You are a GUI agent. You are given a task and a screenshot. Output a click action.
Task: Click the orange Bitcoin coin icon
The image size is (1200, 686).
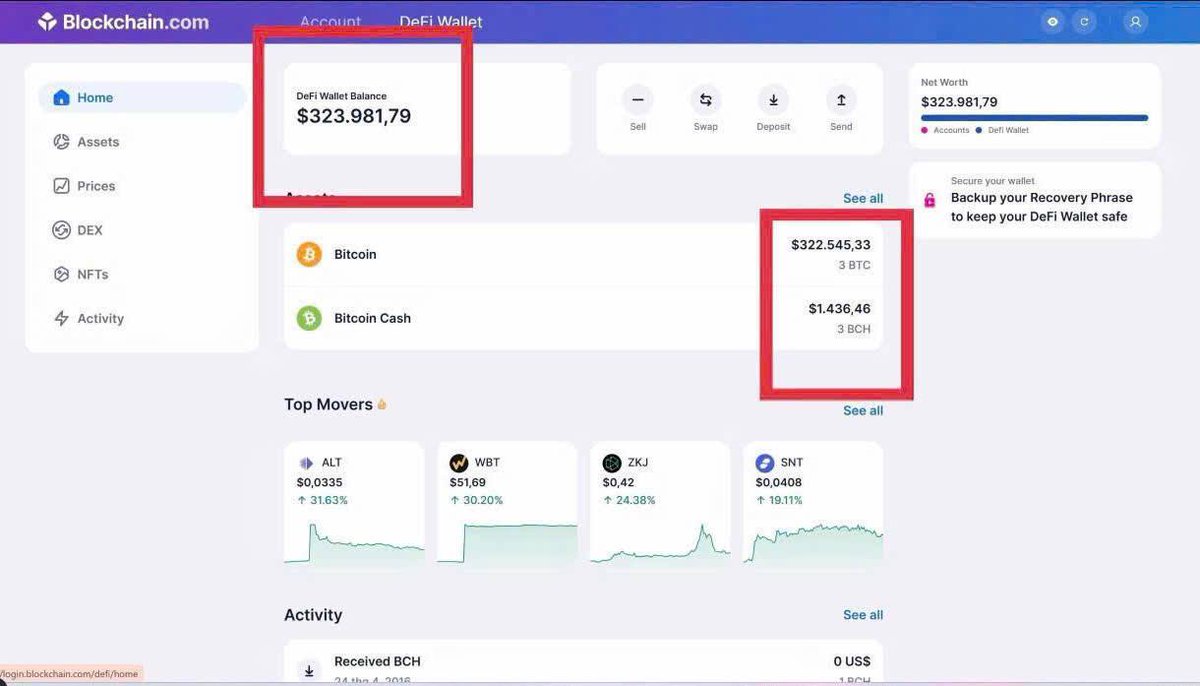(309, 254)
